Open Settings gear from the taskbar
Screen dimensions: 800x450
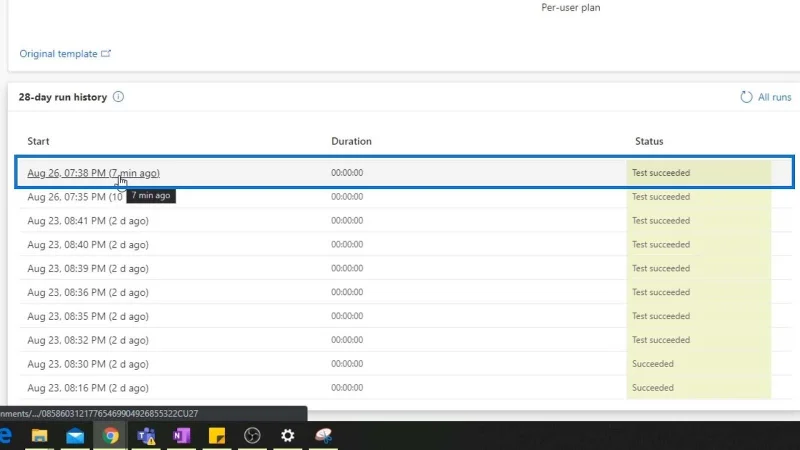[288, 435]
